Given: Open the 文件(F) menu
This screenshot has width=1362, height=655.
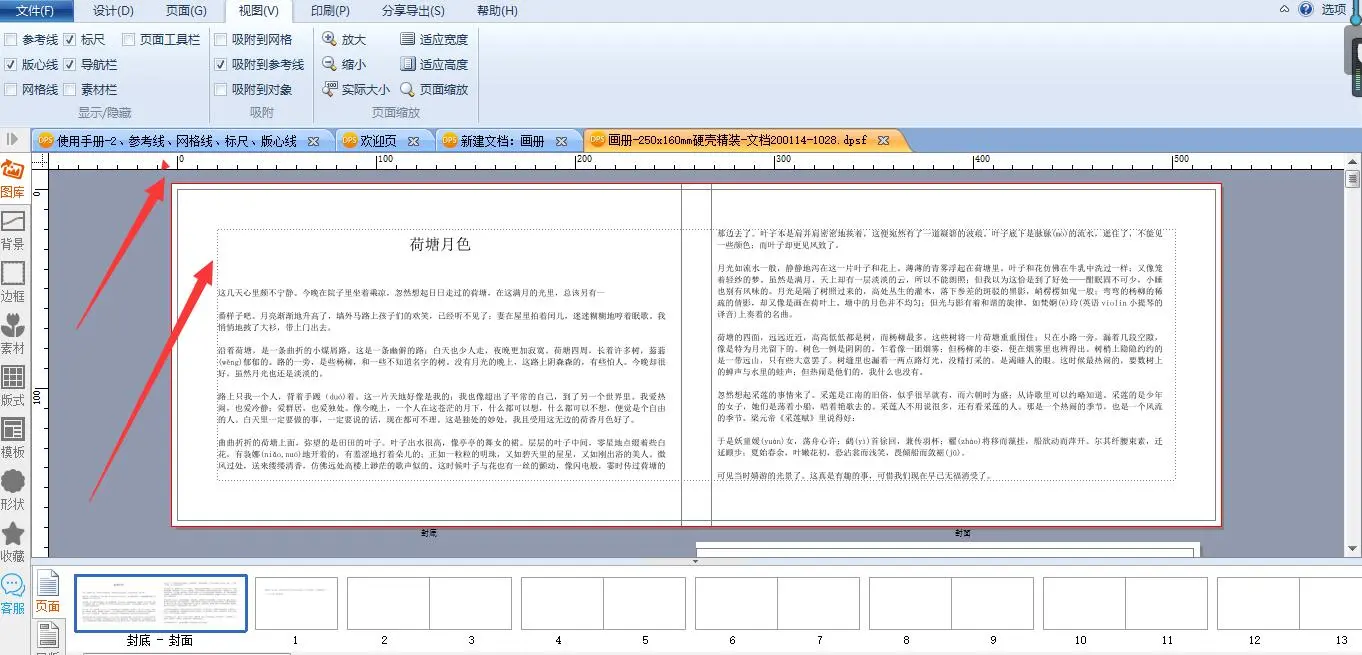Looking at the screenshot, I should (36, 10).
